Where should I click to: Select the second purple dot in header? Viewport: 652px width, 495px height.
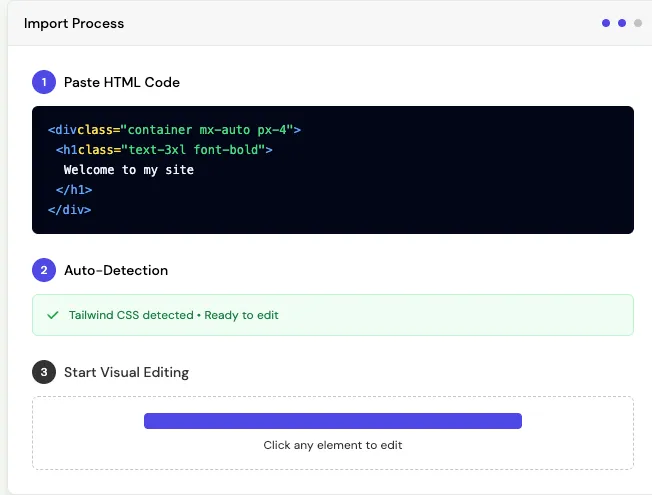coord(622,23)
